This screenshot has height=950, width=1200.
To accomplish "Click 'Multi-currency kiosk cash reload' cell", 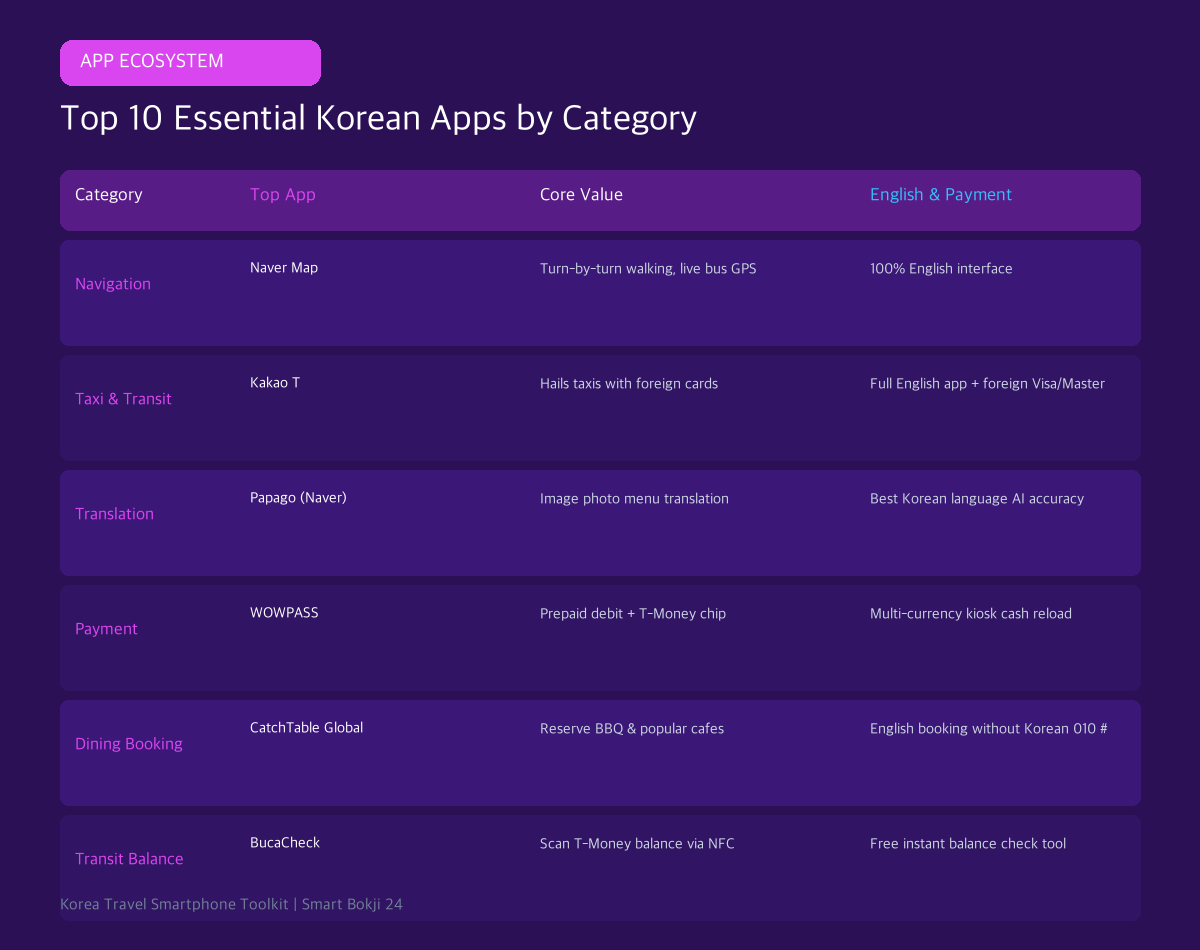I will (x=971, y=614).
